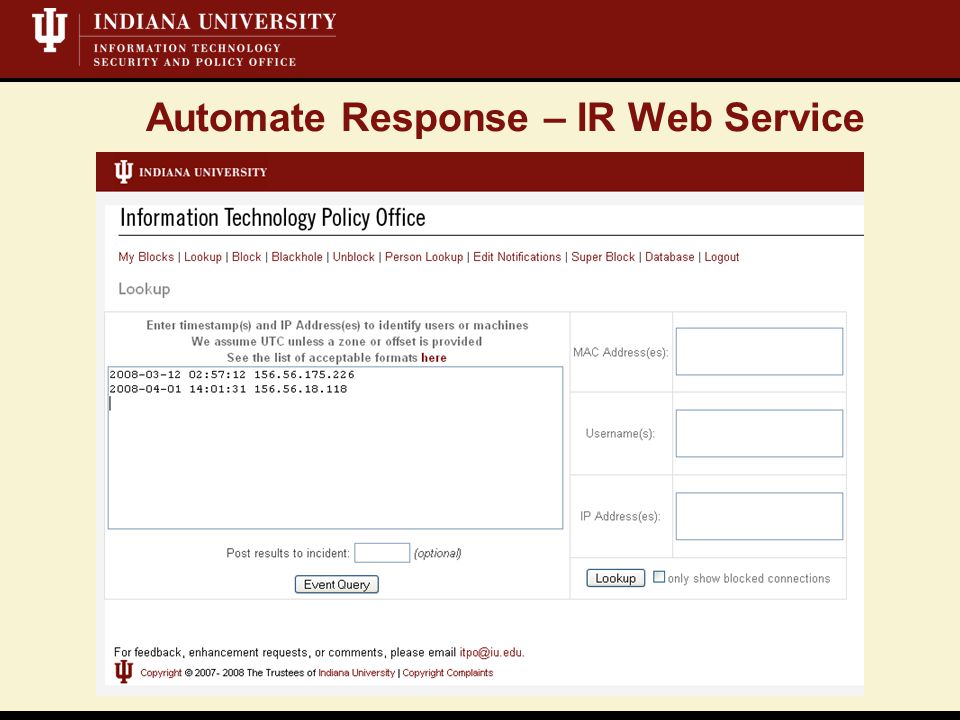Email itpo@iu.edu link
The image size is (960, 720).
pyautogui.click(x=491, y=653)
